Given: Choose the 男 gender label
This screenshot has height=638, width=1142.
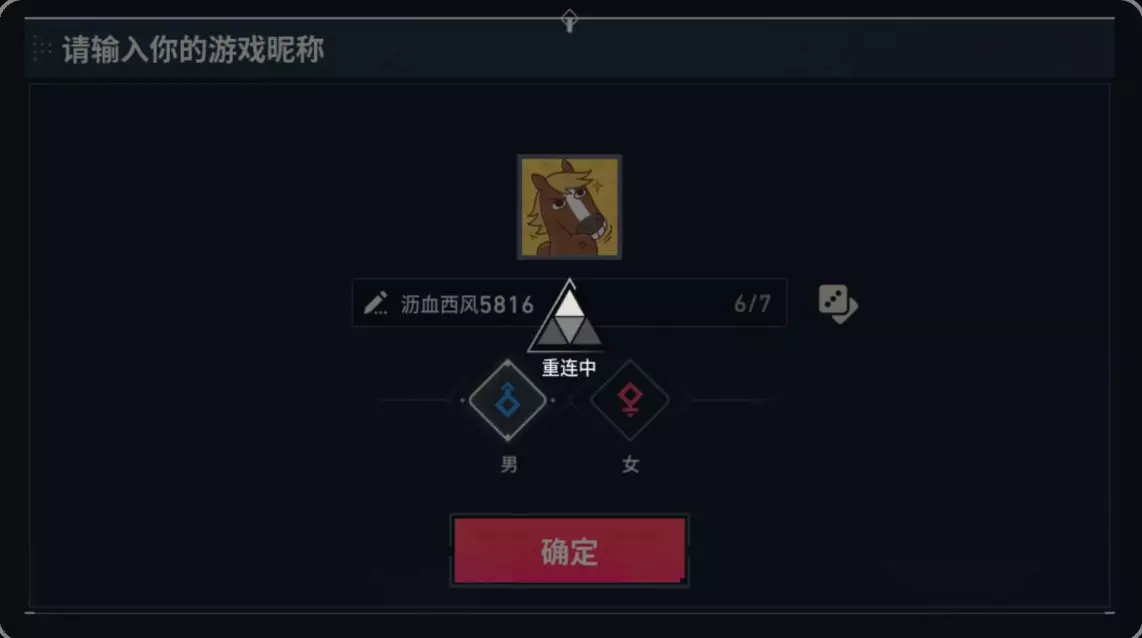Looking at the screenshot, I should coord(509,464).
